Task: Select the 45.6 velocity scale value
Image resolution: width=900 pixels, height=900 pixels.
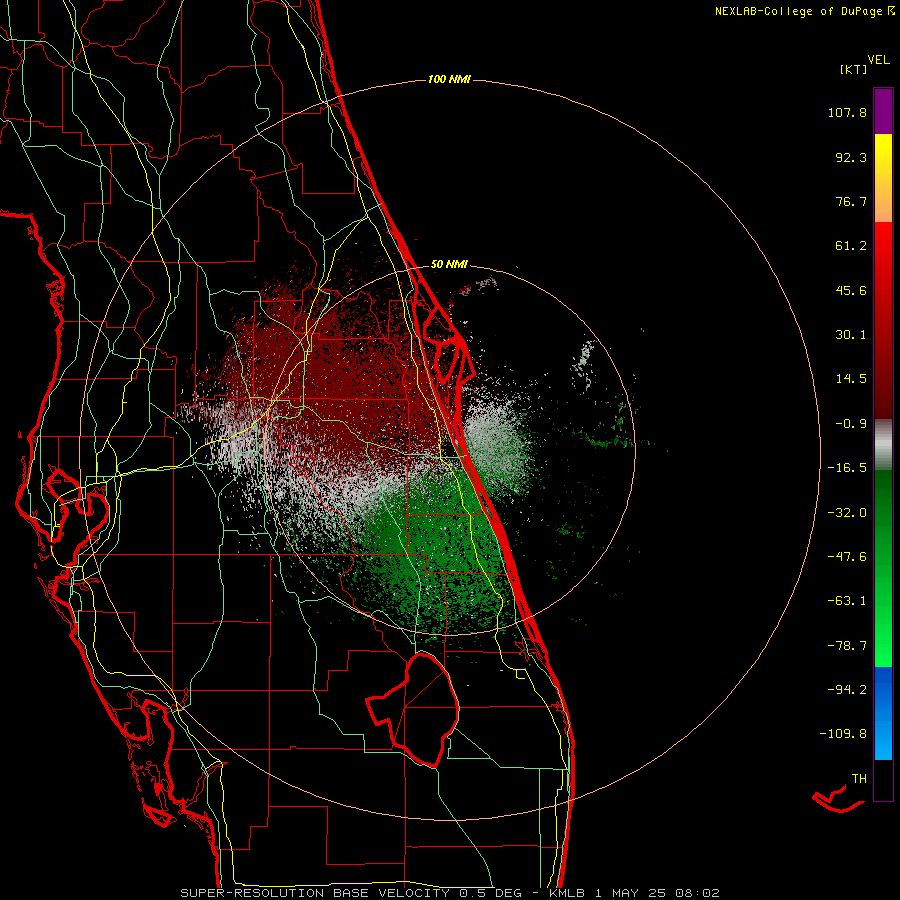Action: point(851,290)
